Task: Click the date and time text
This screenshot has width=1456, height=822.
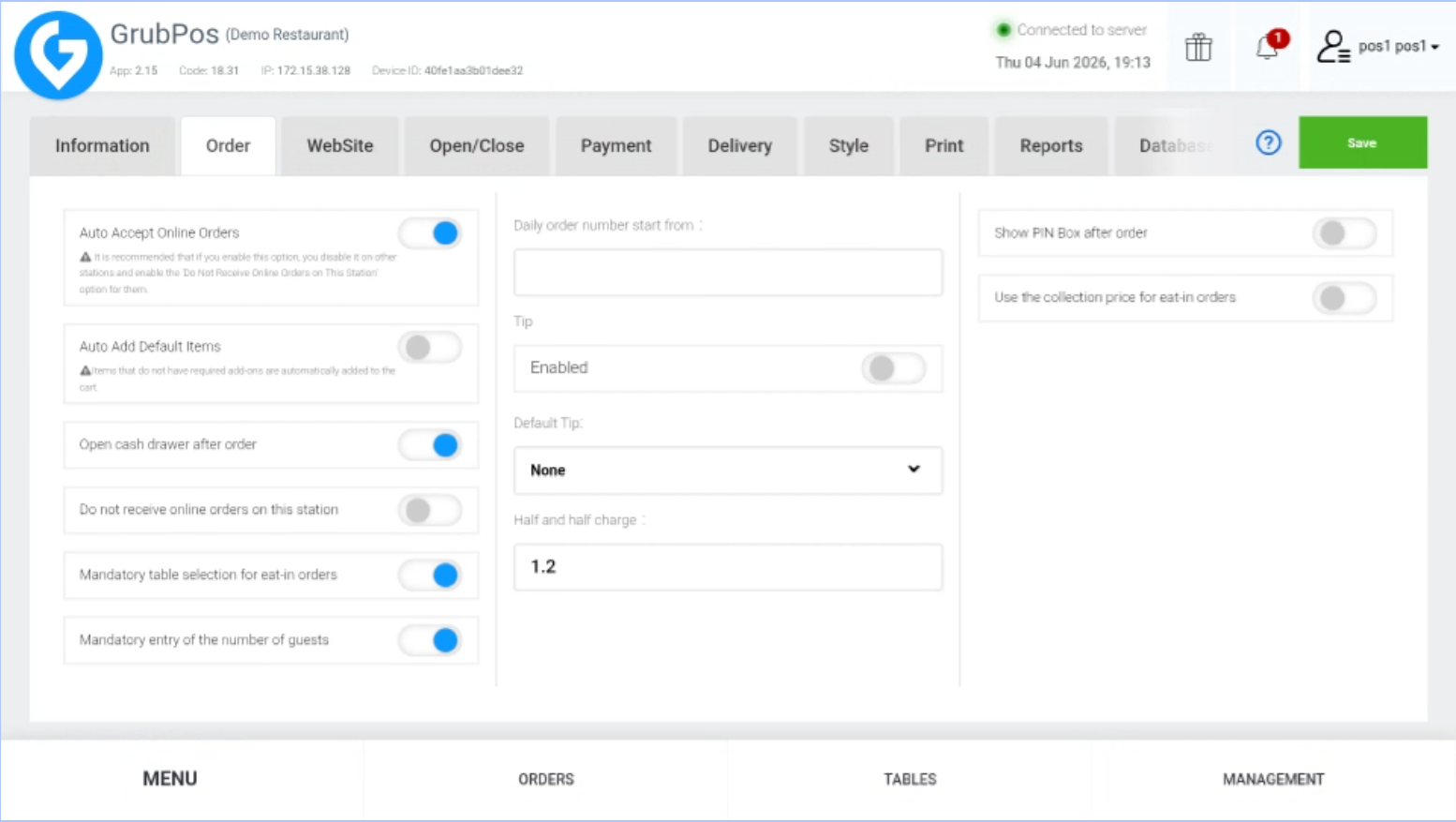Action: click(1073, 63)
